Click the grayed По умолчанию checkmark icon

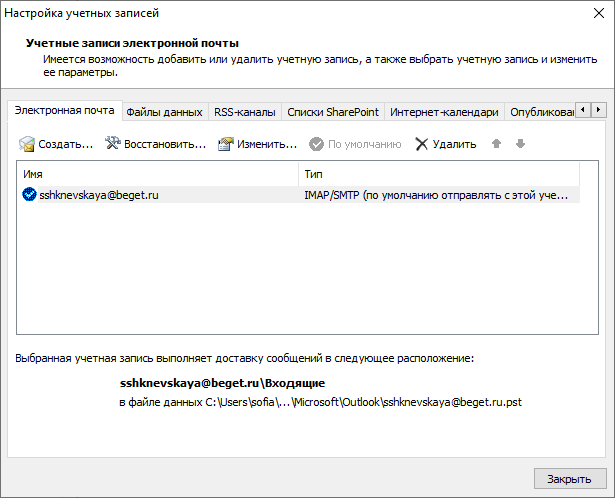pyautogui.click(x=316, y=144)
